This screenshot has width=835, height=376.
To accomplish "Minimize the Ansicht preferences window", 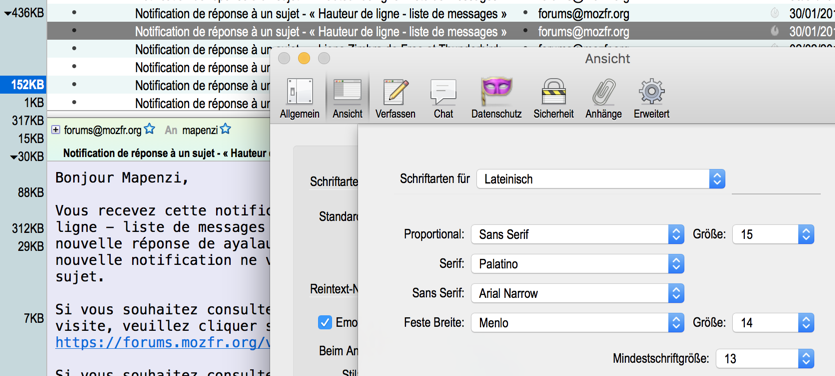I will click(x=304, y=58).
